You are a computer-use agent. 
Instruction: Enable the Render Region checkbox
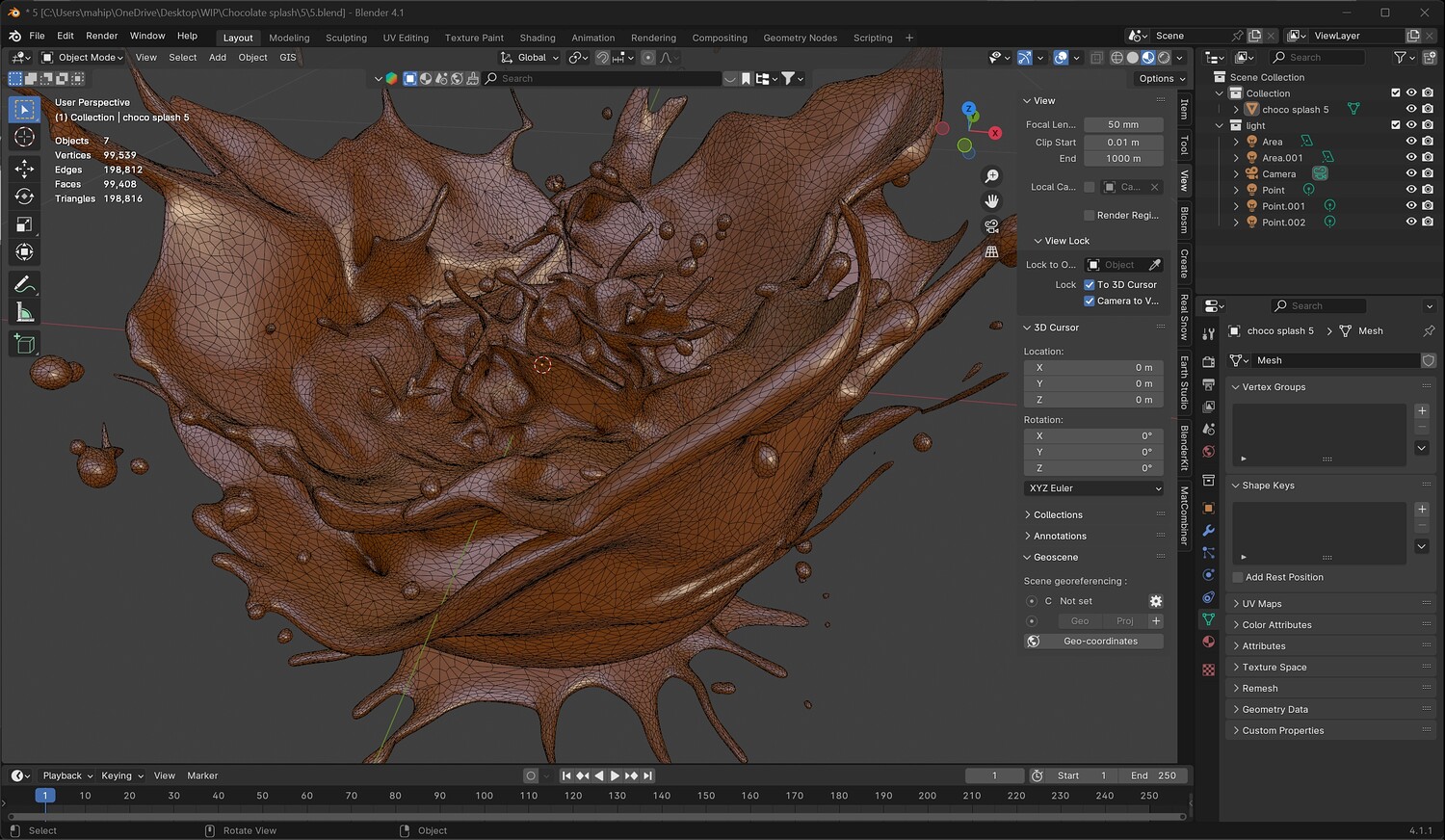tap(1090, 216)
